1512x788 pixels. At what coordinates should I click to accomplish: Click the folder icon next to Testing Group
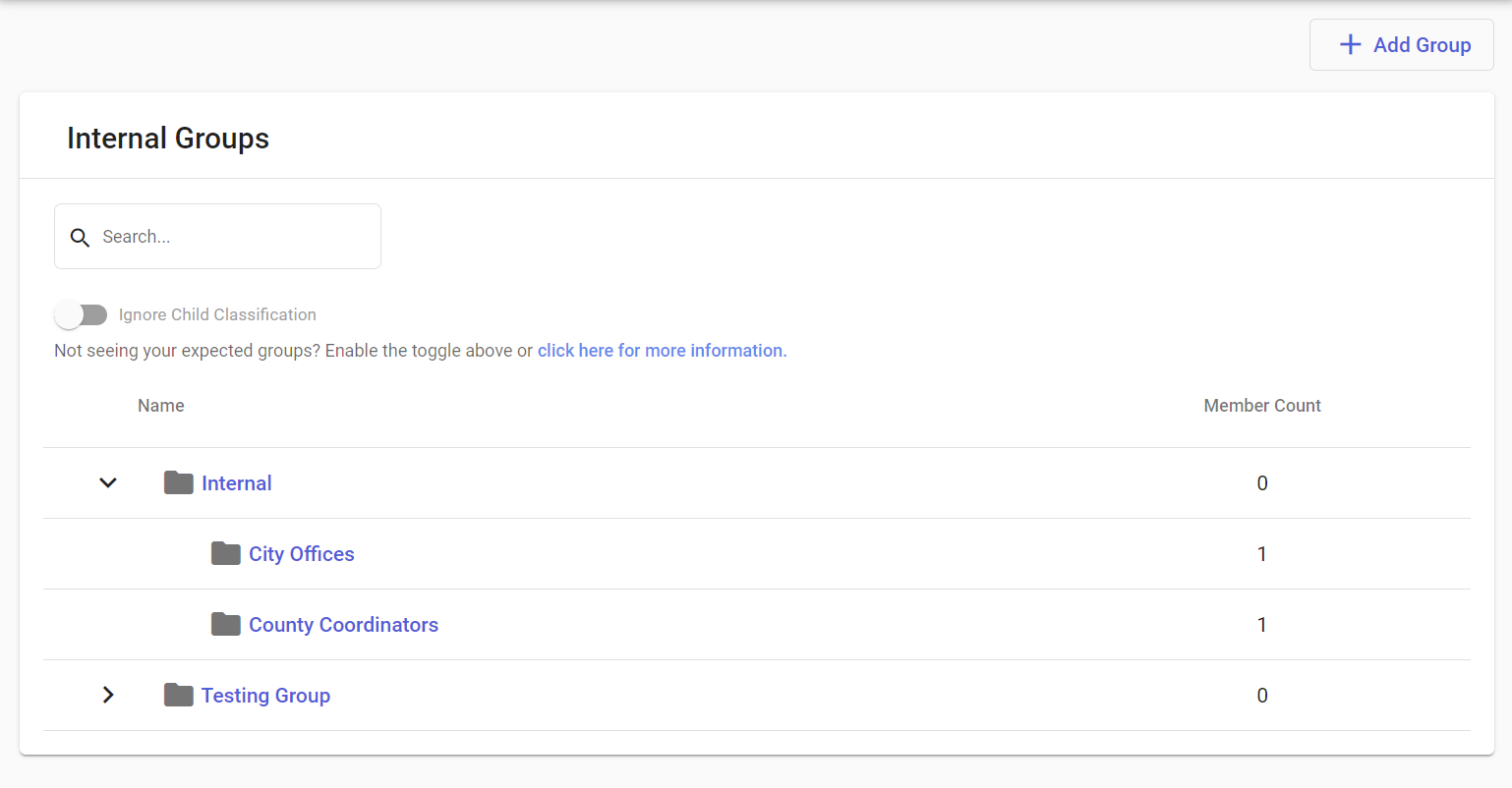click(179, 695)
